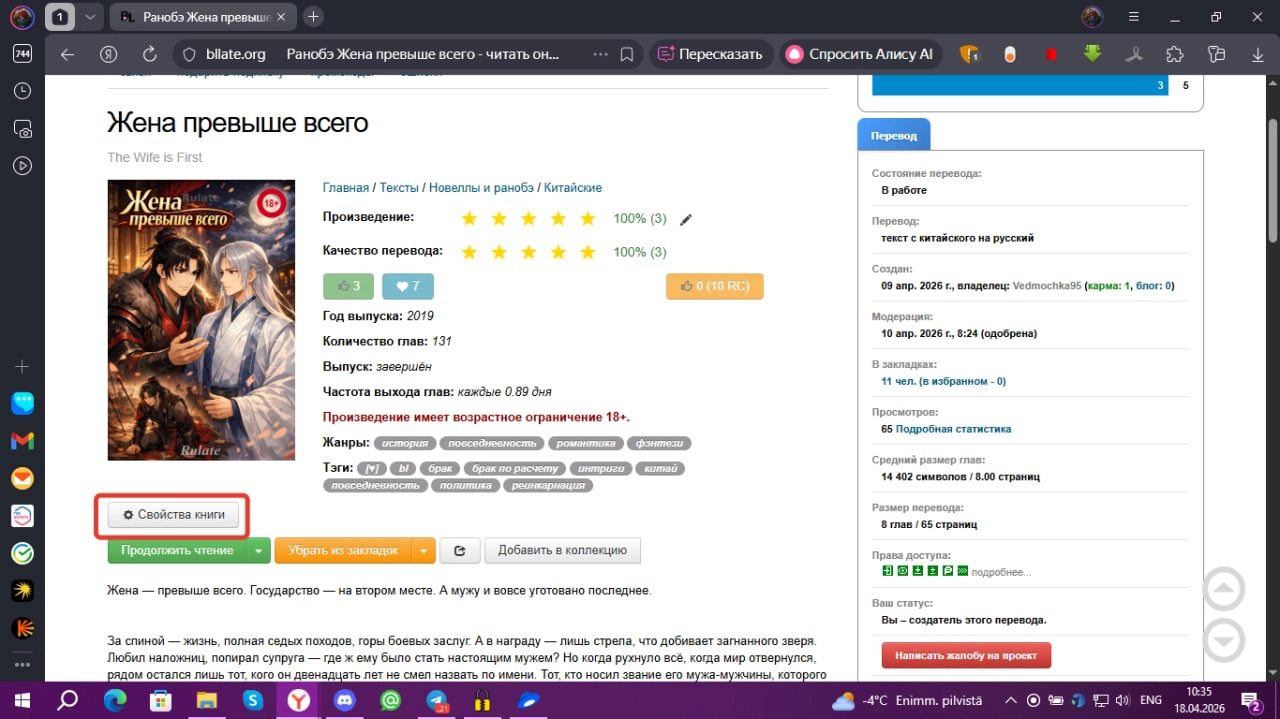Image resolution: width=1280 pixels, height=719 pixels.
Task: Click Спросить Алису AI button
Action: pyautogui.click(x=861, y=54)
